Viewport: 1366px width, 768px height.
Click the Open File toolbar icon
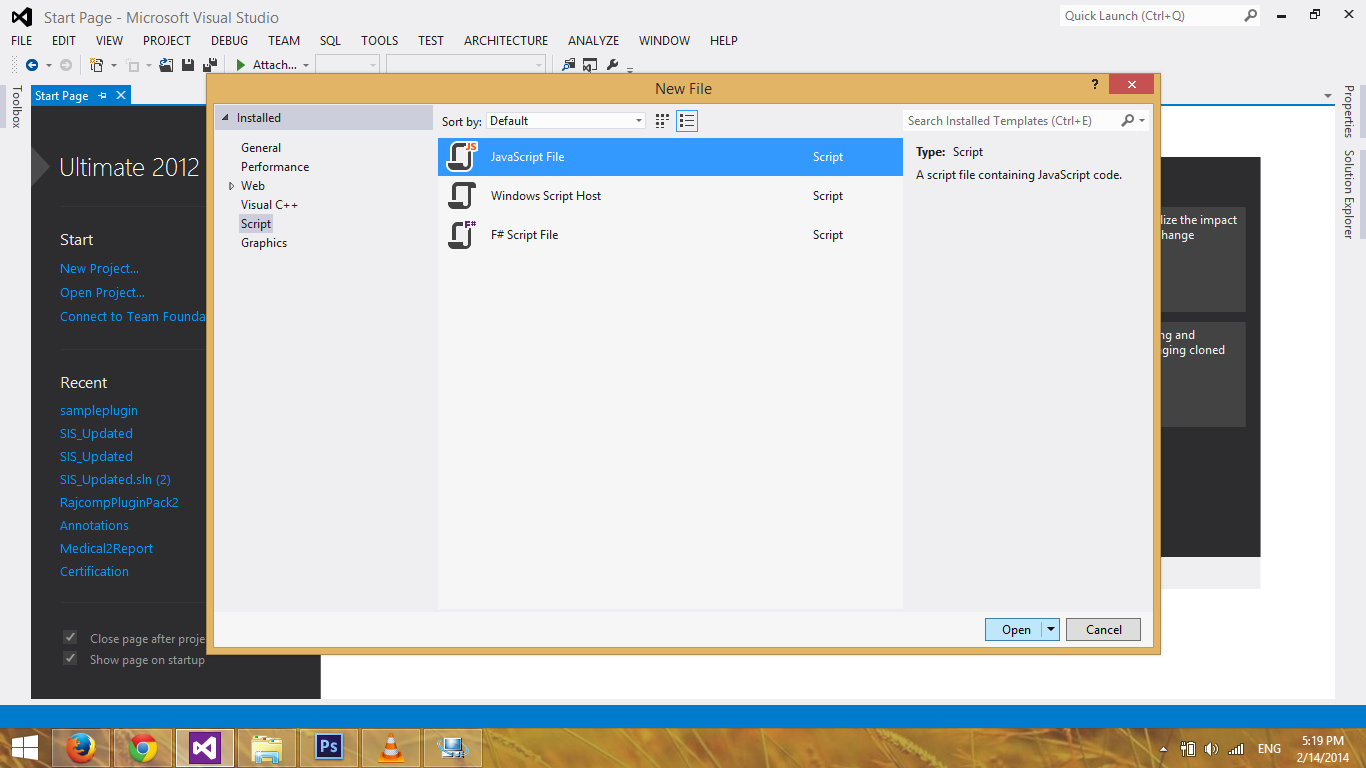point(166,65)
